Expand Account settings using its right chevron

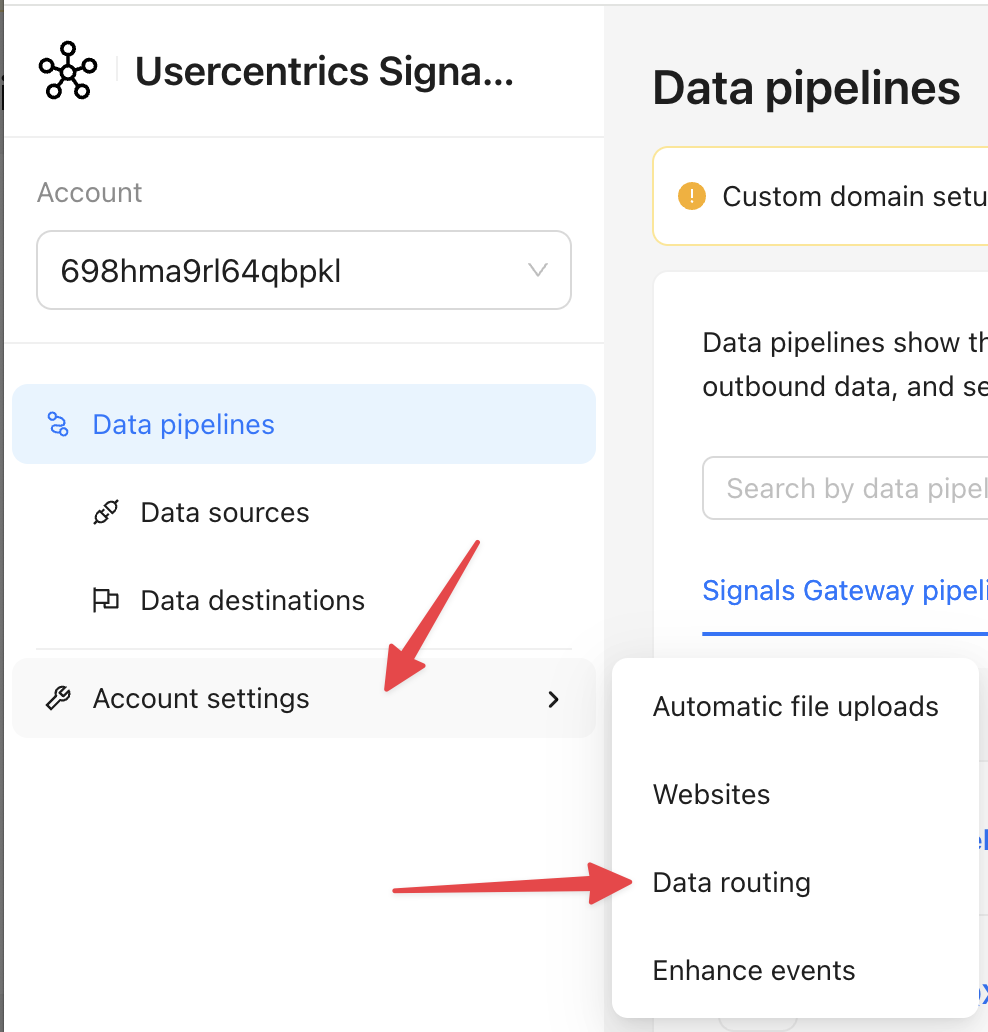pos(553,699)
